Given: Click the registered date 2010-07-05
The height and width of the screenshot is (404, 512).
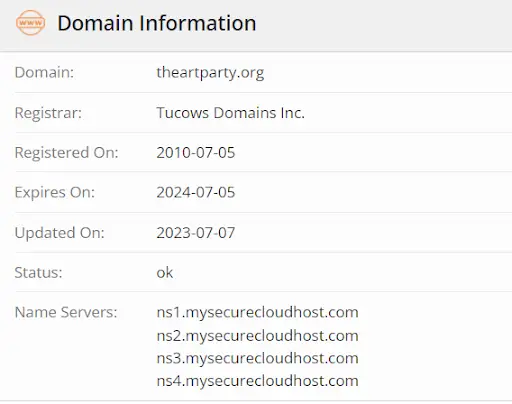Looking at the screenshot, I should (x=196, y=153).
